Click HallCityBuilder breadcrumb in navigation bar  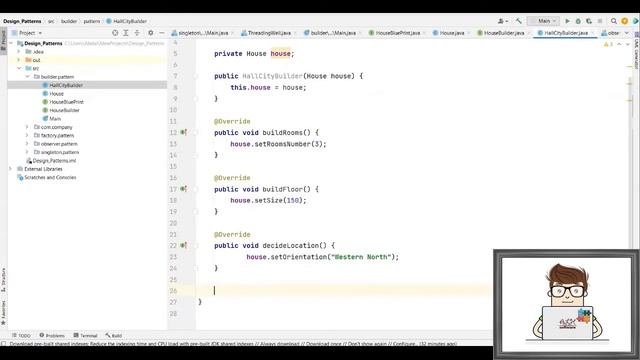(x=127, y=21)
